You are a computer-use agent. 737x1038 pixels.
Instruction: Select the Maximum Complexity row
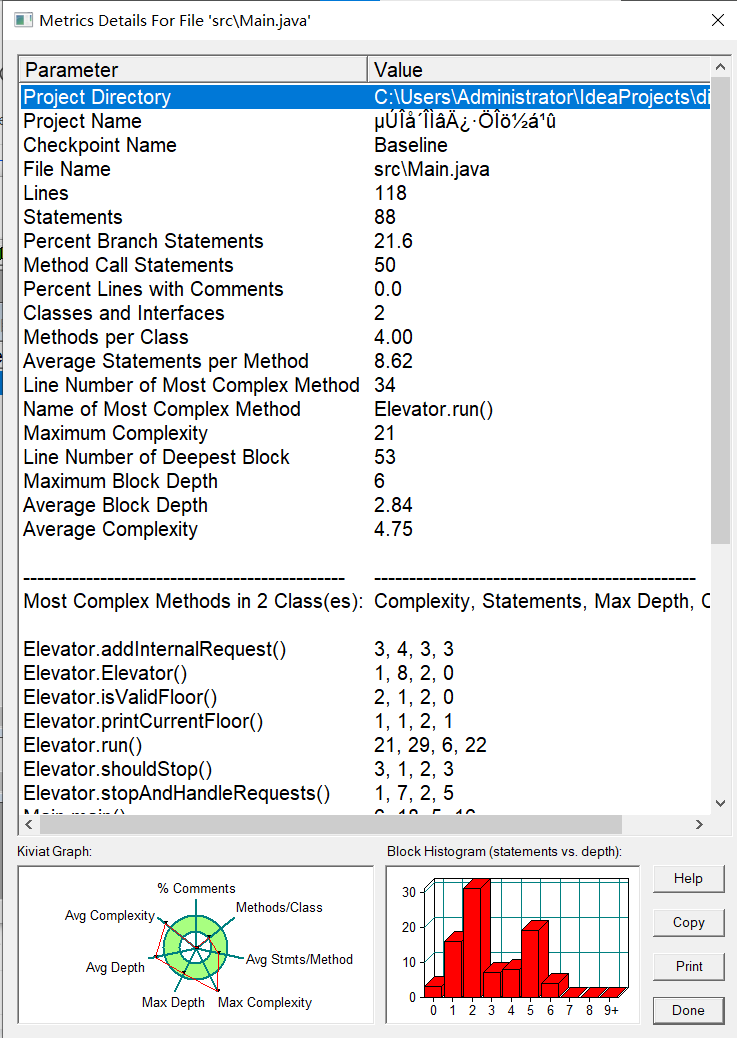[365, 433]
